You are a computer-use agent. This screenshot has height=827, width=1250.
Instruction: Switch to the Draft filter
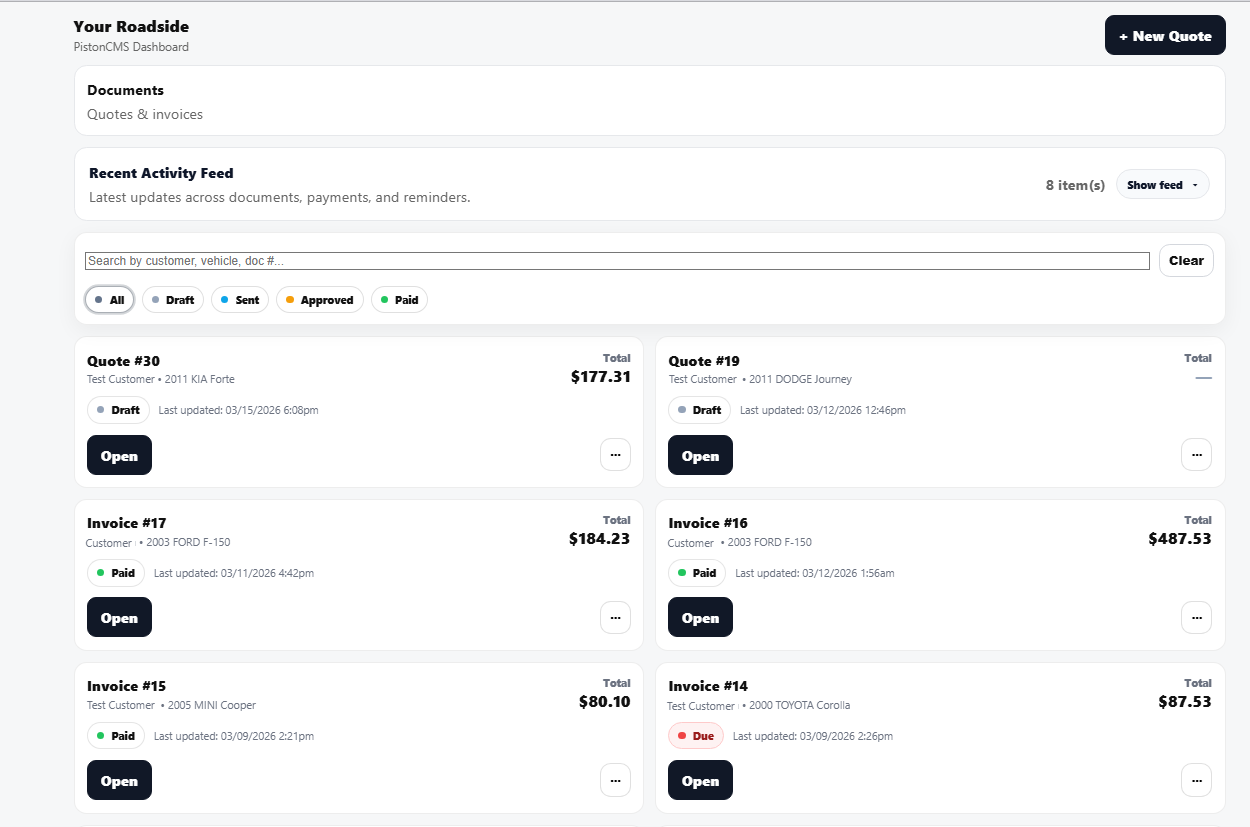[x=172, y=299]
